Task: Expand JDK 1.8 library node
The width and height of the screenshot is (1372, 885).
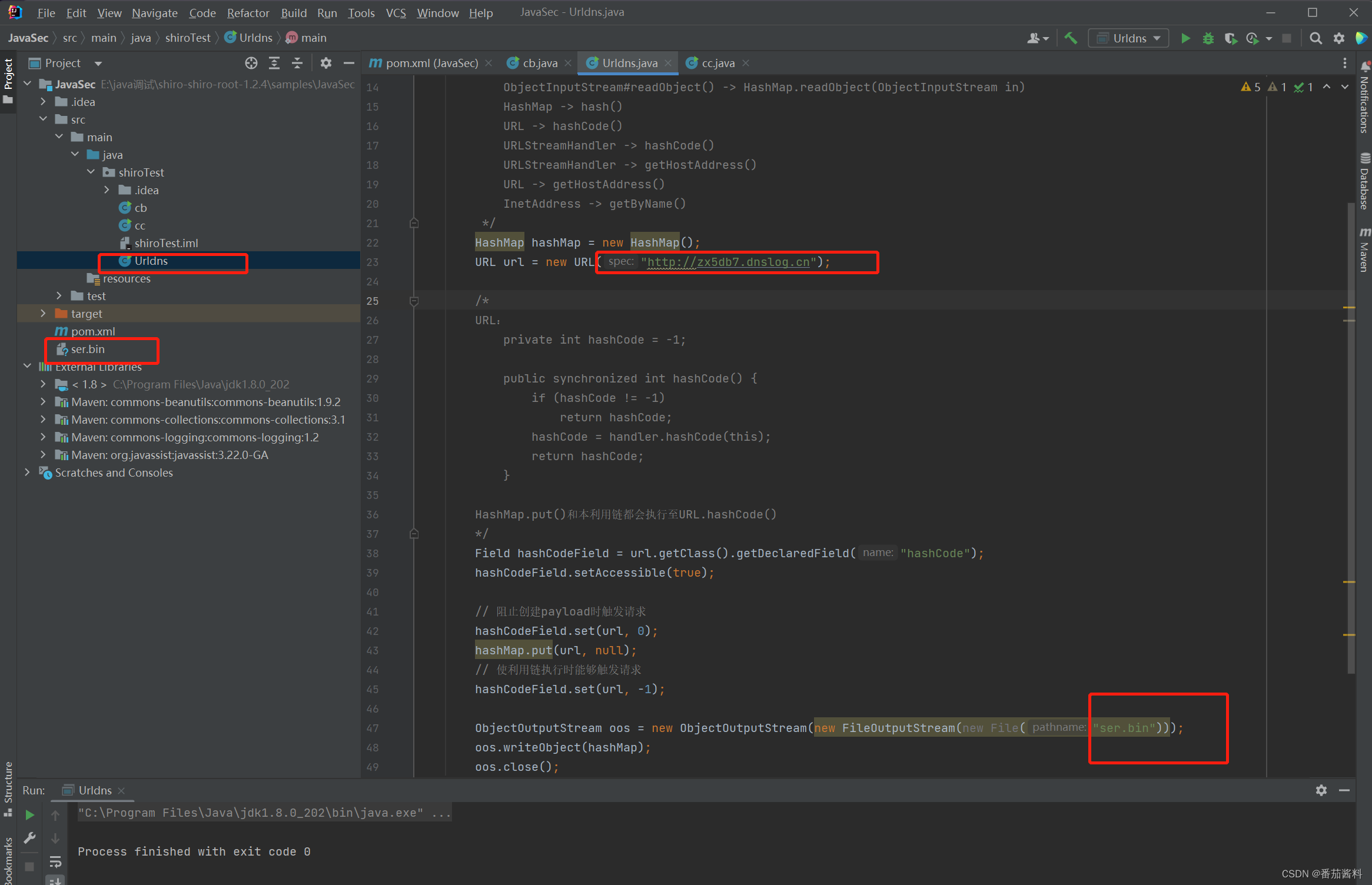Action: pos(43,384)
